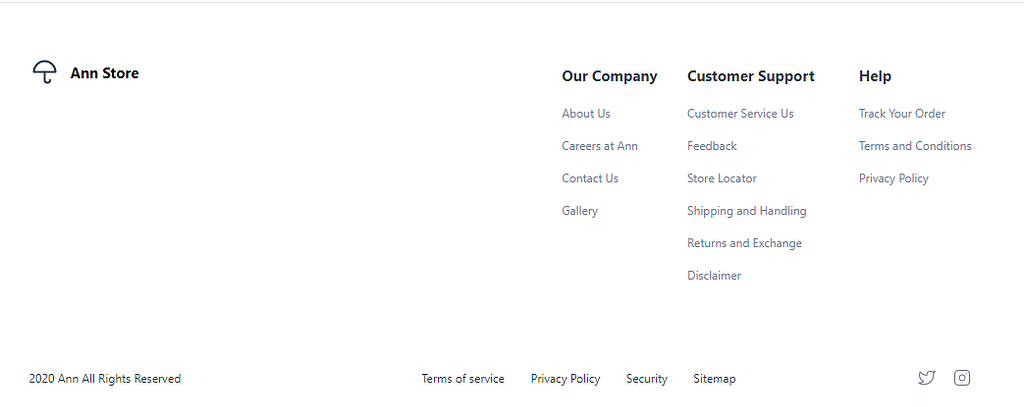The width and height of the screenshot is (1024, 407).
Task: Click the Security footer link
Action: (x=647, y=379)
